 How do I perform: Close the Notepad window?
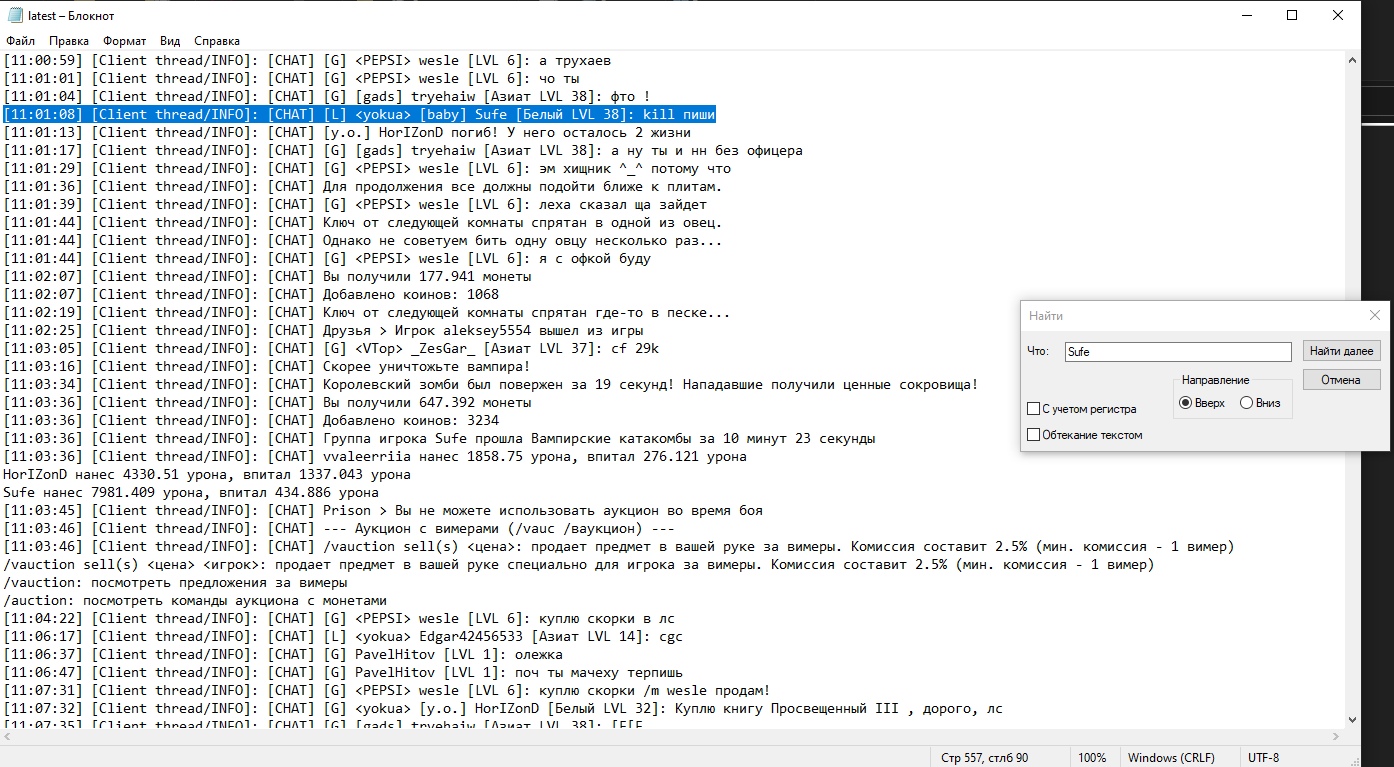point(1338,16)
